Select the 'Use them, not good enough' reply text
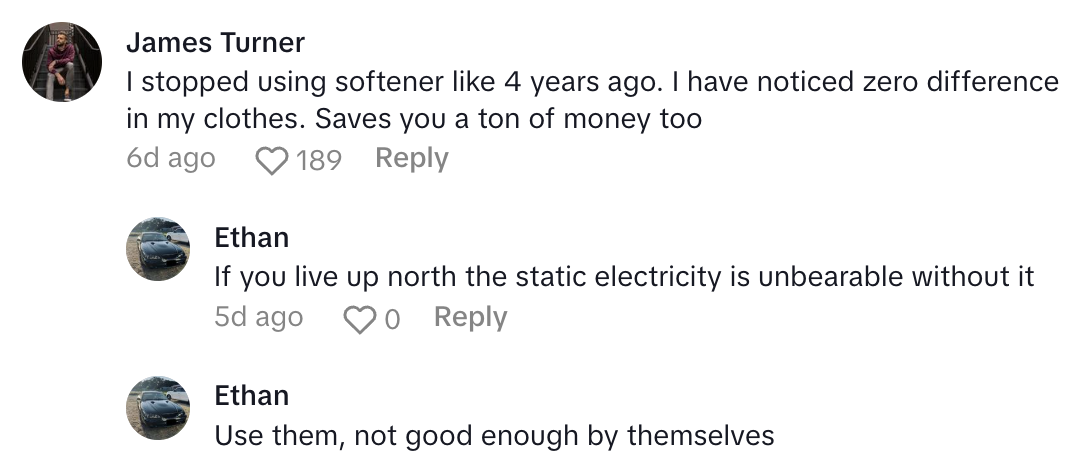Image resolution: width=1088 pixels, height=462 pixels. (x=494, y=436)
